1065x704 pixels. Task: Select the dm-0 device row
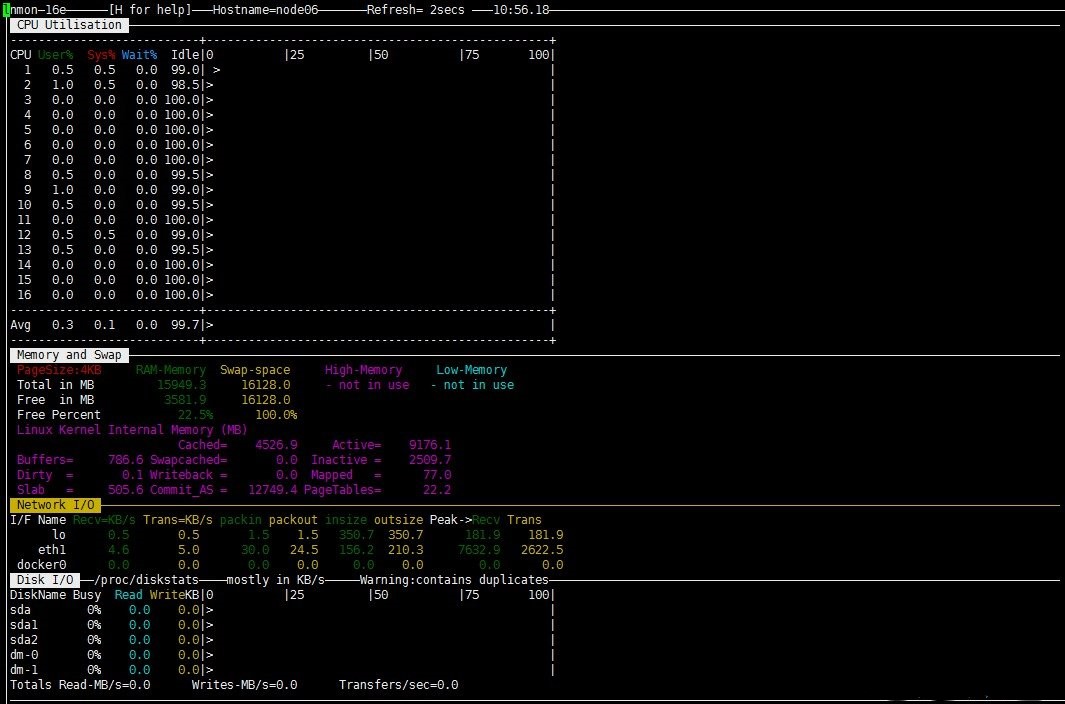23,655
